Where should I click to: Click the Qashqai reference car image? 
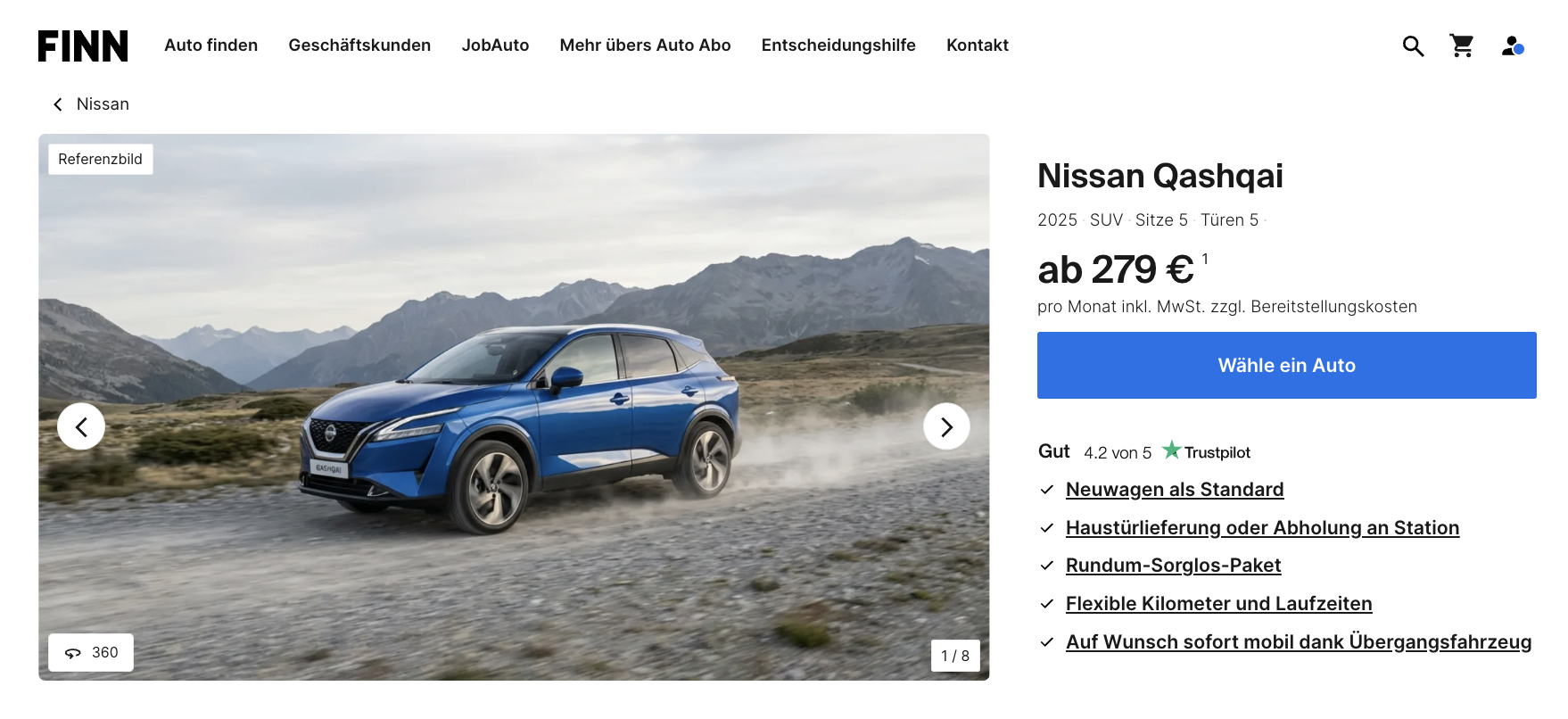[x=514, y=407]
